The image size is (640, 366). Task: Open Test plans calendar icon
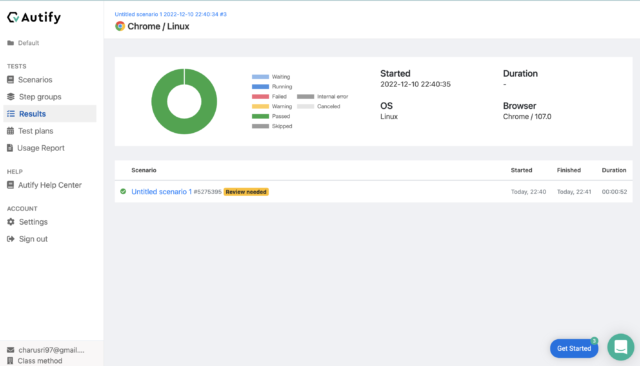tap(11, 131)
